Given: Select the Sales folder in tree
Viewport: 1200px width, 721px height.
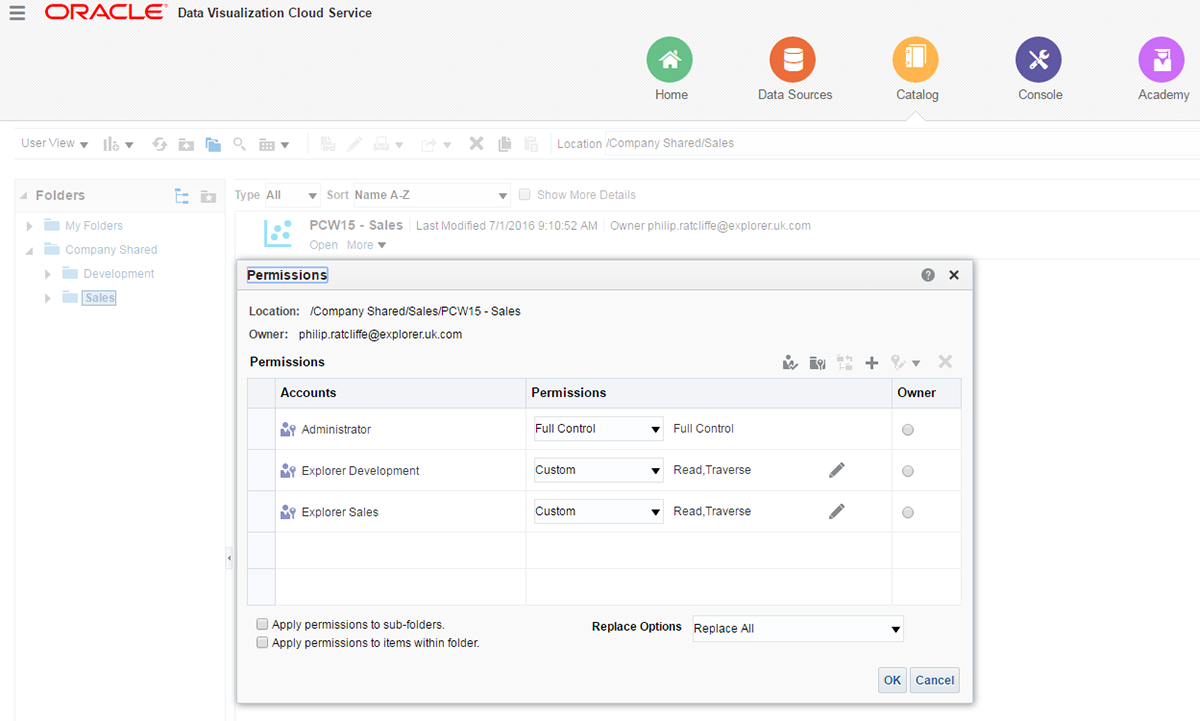Looking at the screenshot, I should (x=100, y=298).
